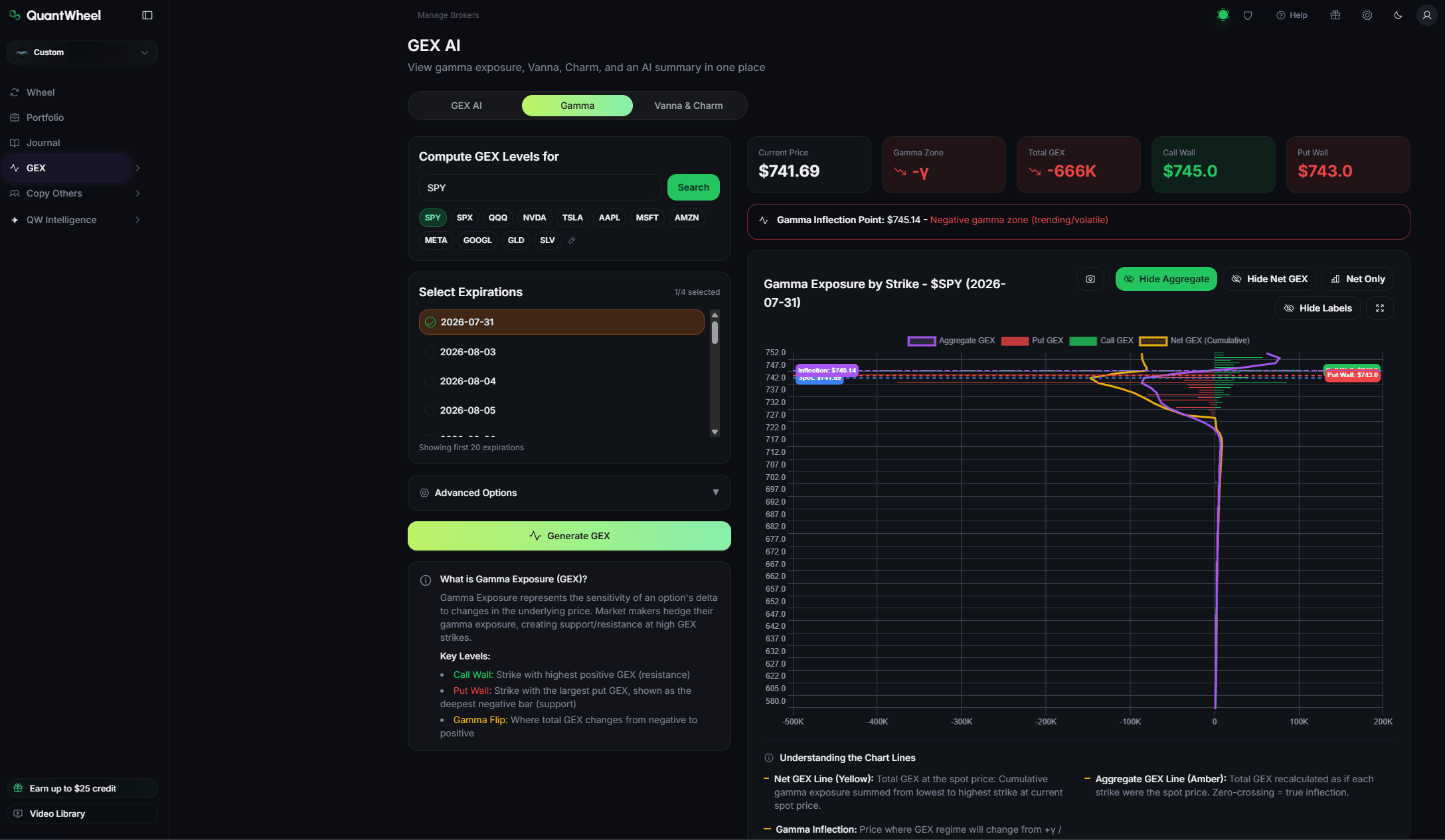Toggle dark mode moon icon

click(x=1398, y=15)
